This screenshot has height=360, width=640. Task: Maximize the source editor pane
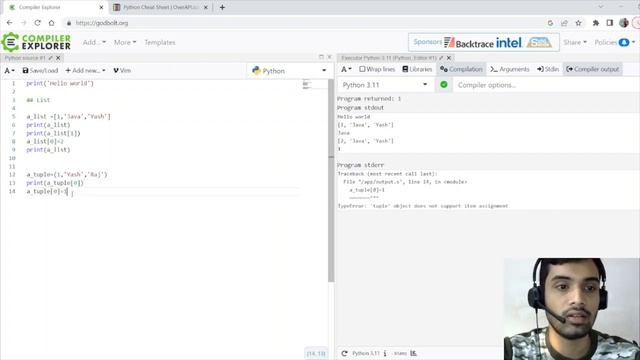321,57
